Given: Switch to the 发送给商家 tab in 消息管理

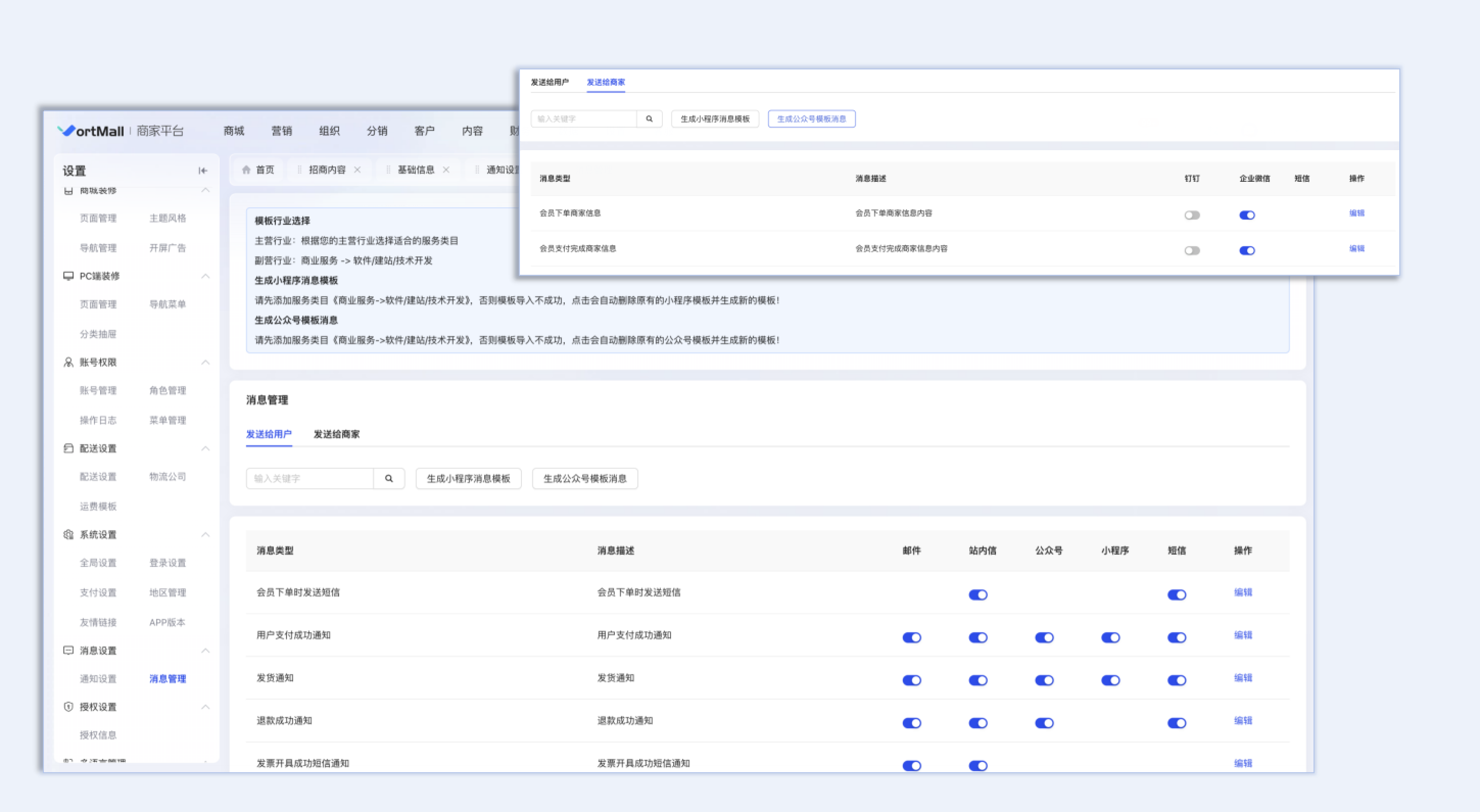Looking at the screenshot, I should [336, 434].
